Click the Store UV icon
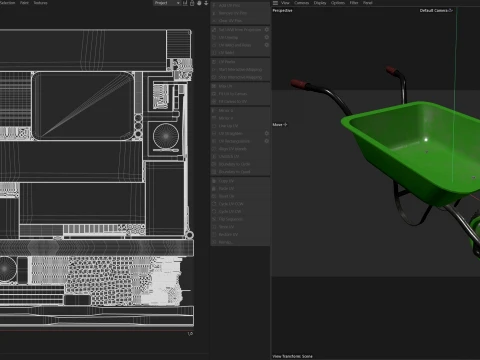 click(214, 227)
